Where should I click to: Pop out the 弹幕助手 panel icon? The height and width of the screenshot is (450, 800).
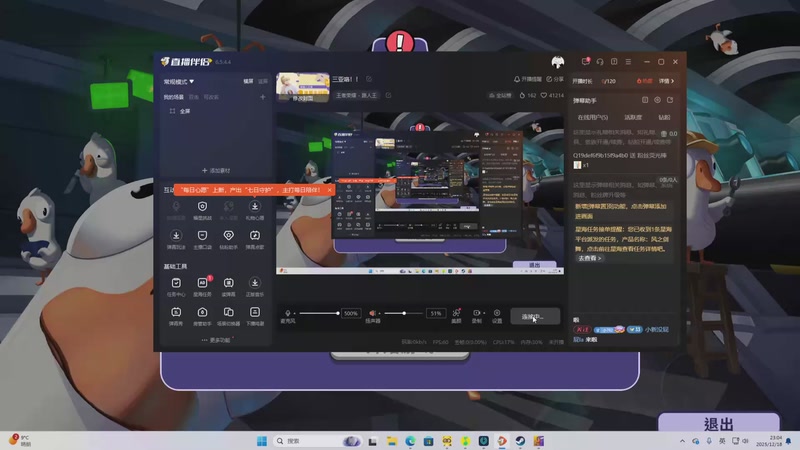670,100
